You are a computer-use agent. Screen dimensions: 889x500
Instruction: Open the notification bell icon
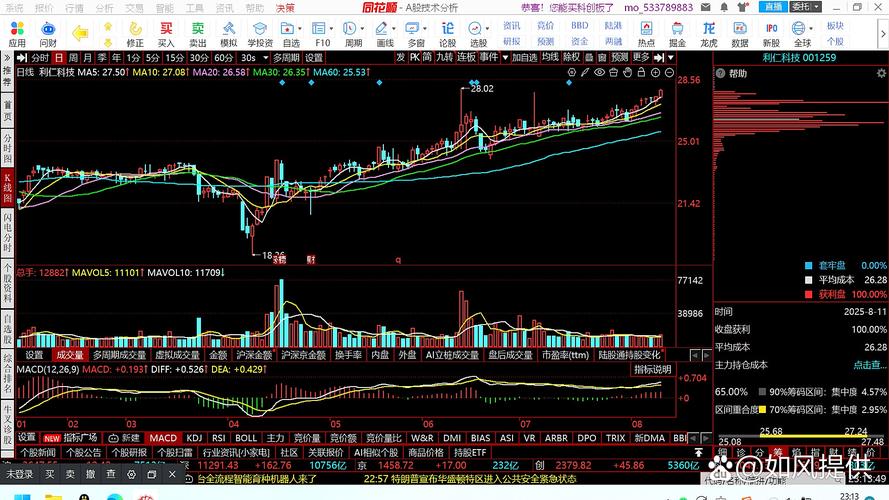point(724,7)
